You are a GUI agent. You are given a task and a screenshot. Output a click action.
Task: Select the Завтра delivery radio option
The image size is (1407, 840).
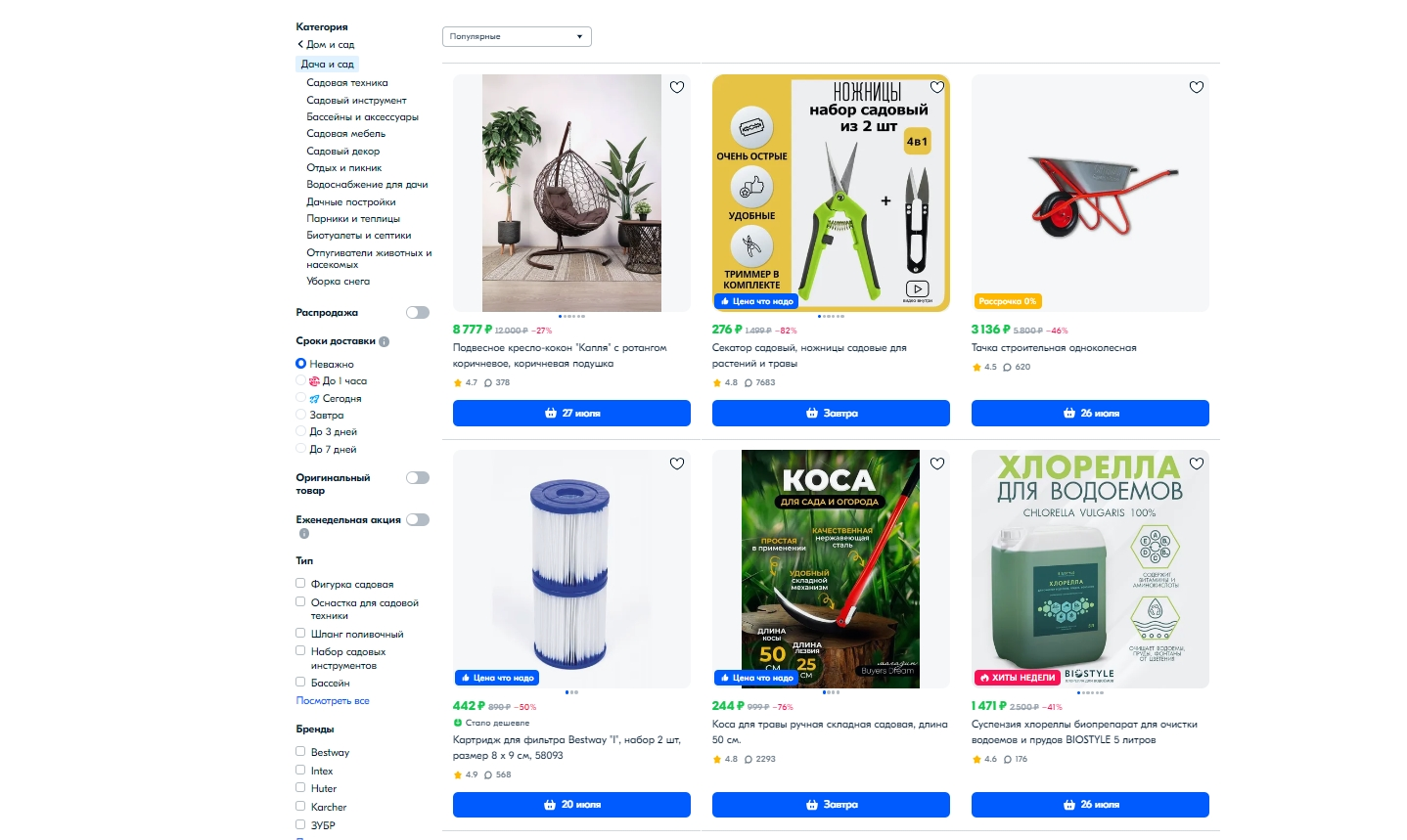(301, 415)
